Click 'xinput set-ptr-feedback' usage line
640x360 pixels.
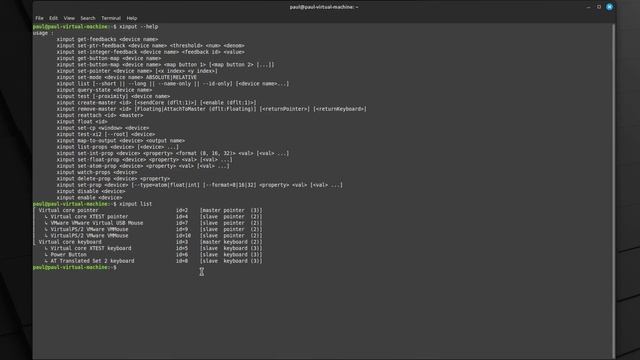click(x=151, y=46)
